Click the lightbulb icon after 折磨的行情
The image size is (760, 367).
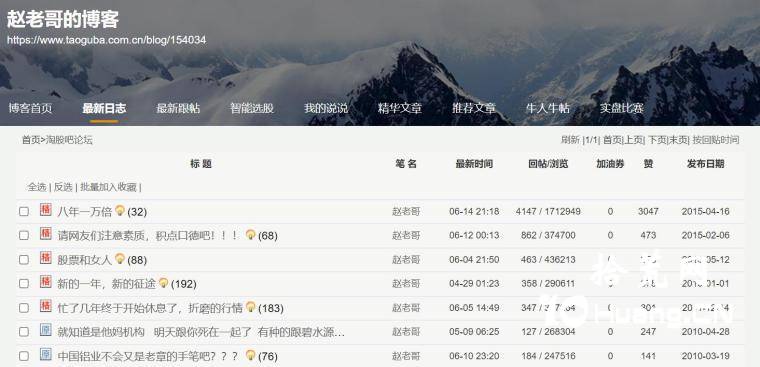pos(250,307)
